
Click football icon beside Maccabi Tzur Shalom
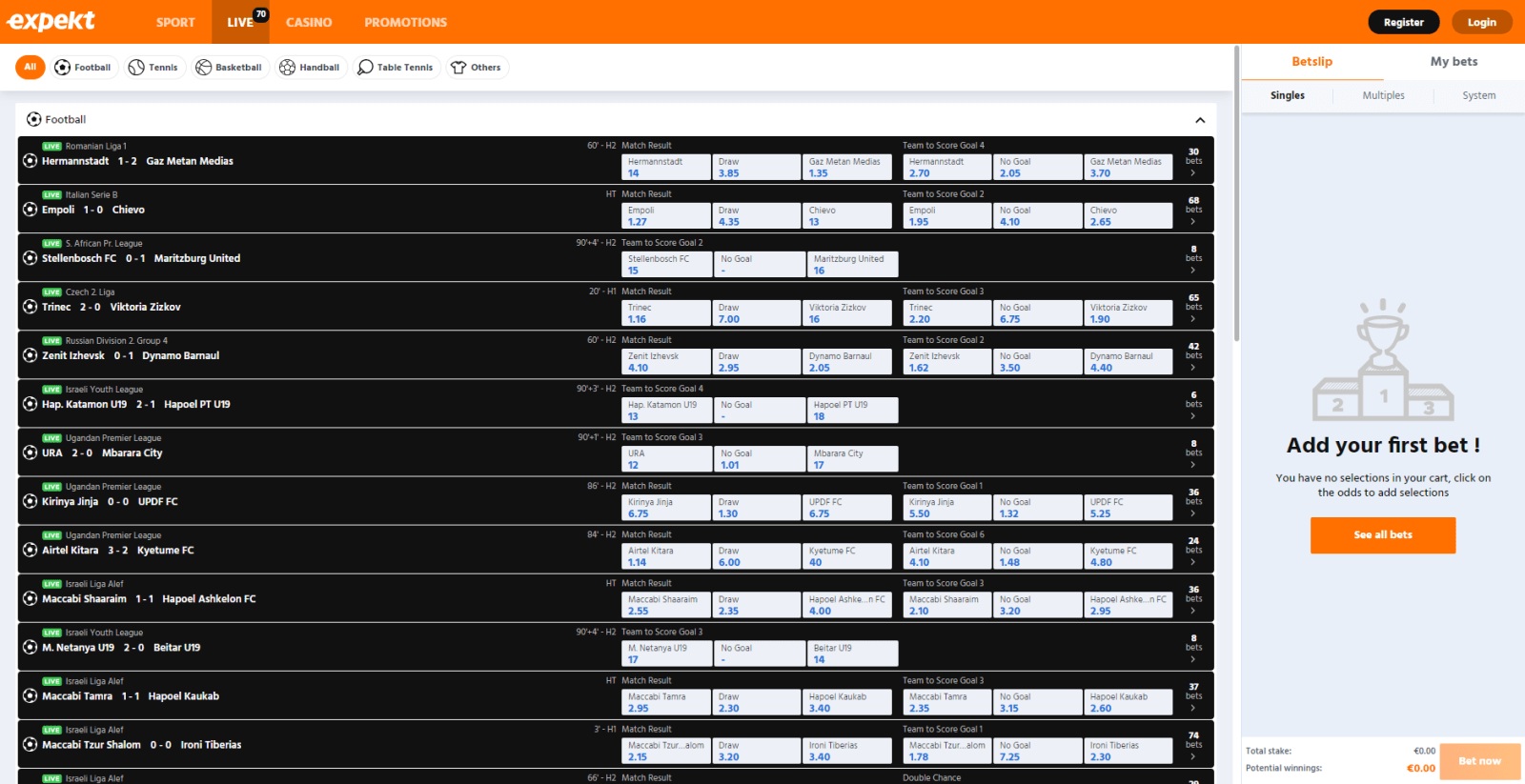(x=30, y=745)
